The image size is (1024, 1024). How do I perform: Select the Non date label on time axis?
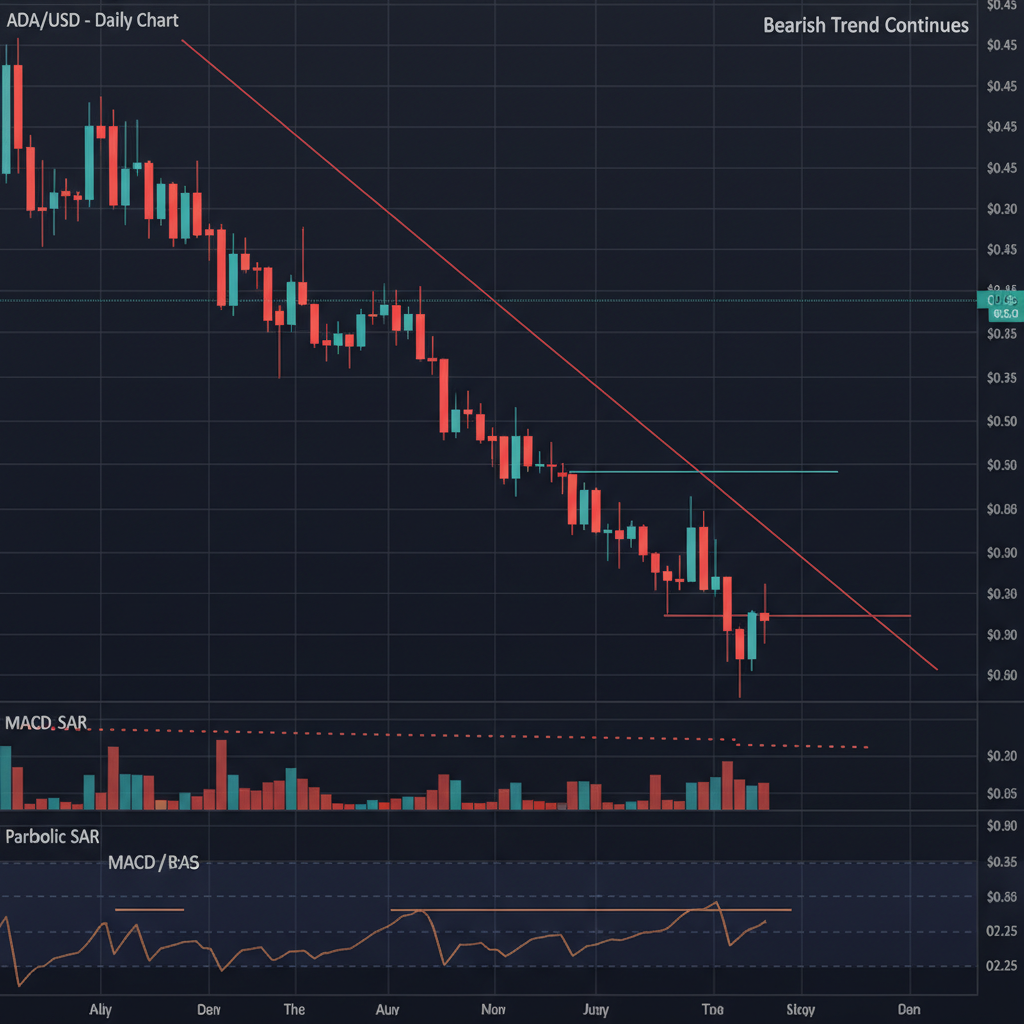[x=494, y=1008]
